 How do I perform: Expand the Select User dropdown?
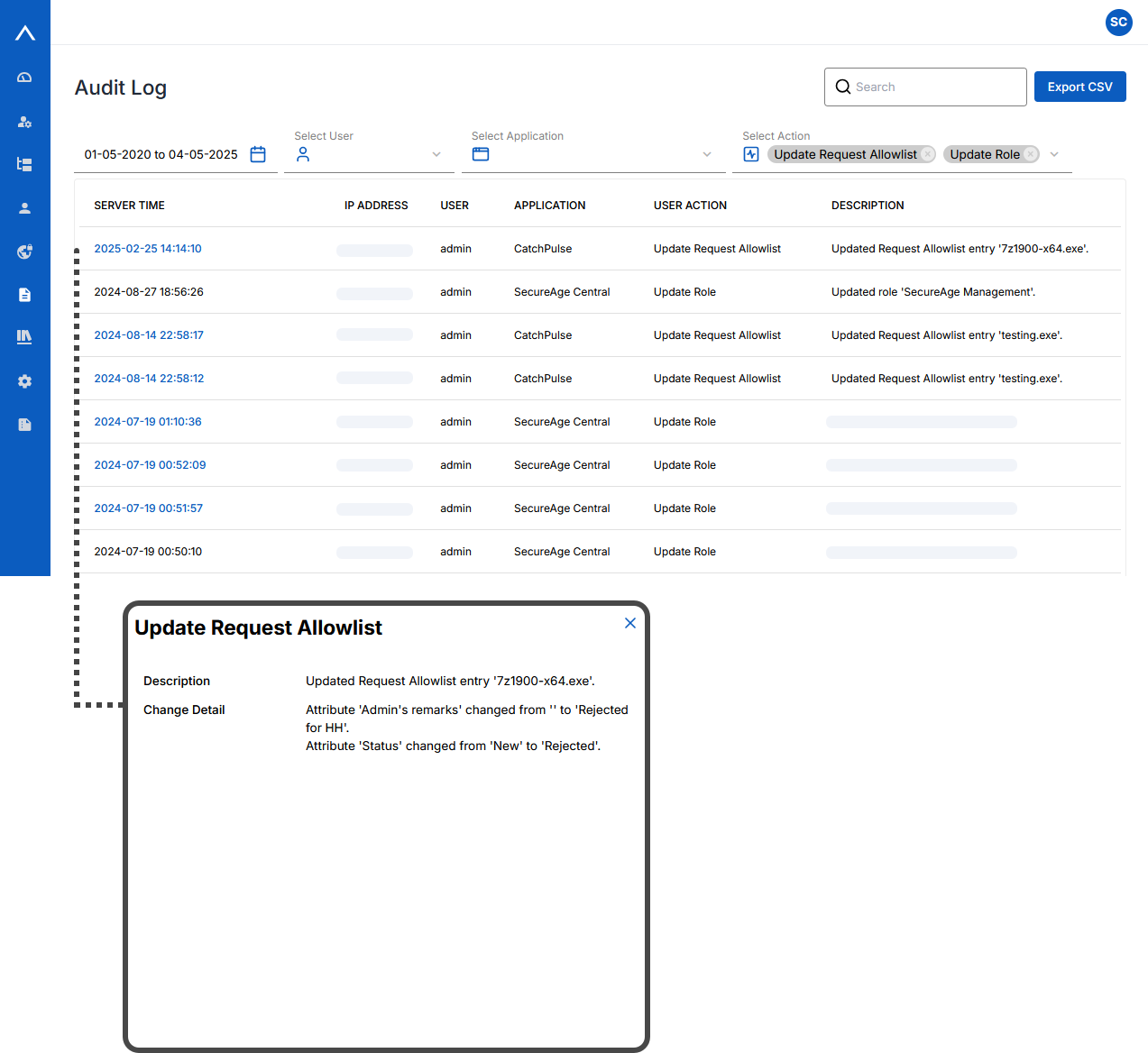[436, 154]
